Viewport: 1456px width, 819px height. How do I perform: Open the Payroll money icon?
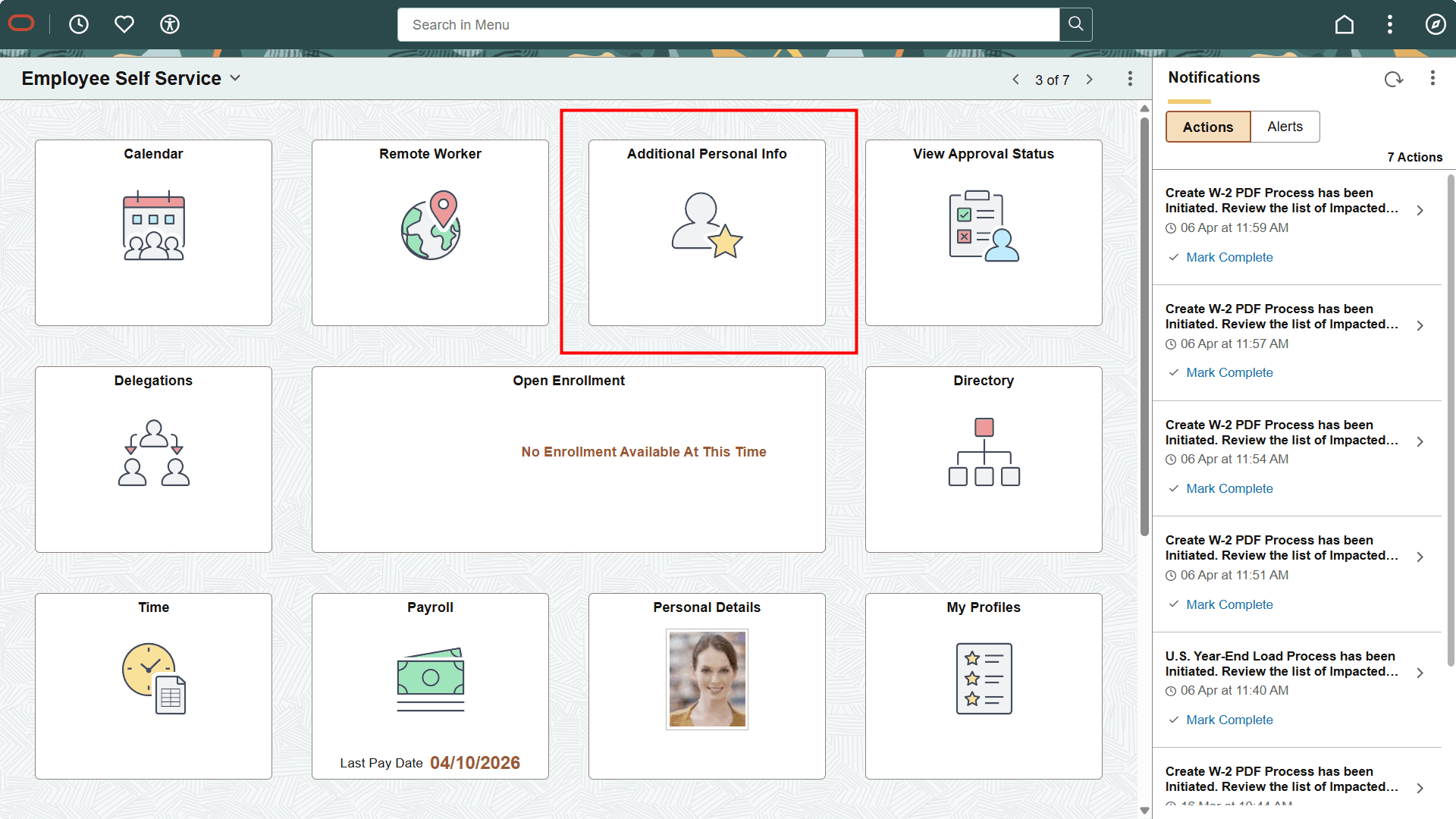[431, 679]
